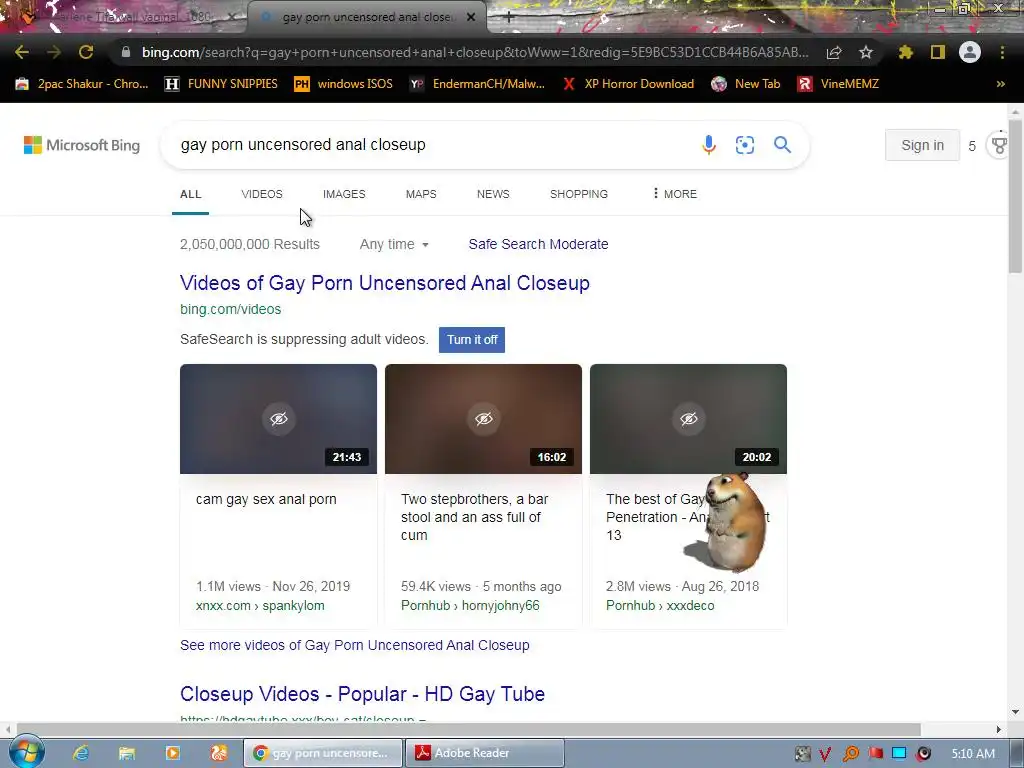The height and width of the screenshot is (768, 1024).
Task: Bookmark this page with the star icon
Action: click(866, 52)
